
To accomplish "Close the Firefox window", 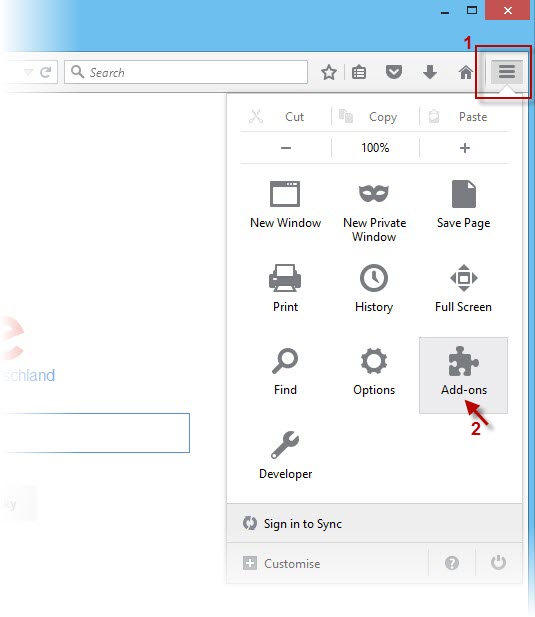I will pos(508,10).
